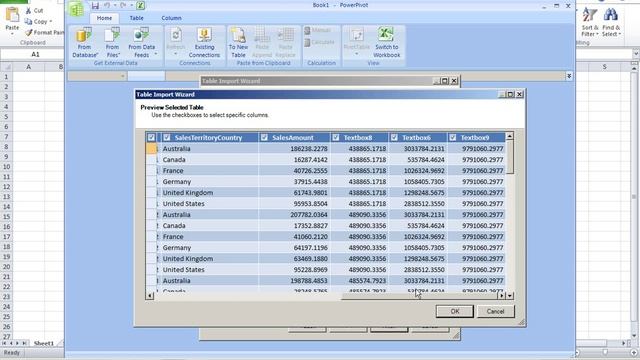The image size is (640, 360).
Task: Click the first Australia row cell
Action: (209, 149)
